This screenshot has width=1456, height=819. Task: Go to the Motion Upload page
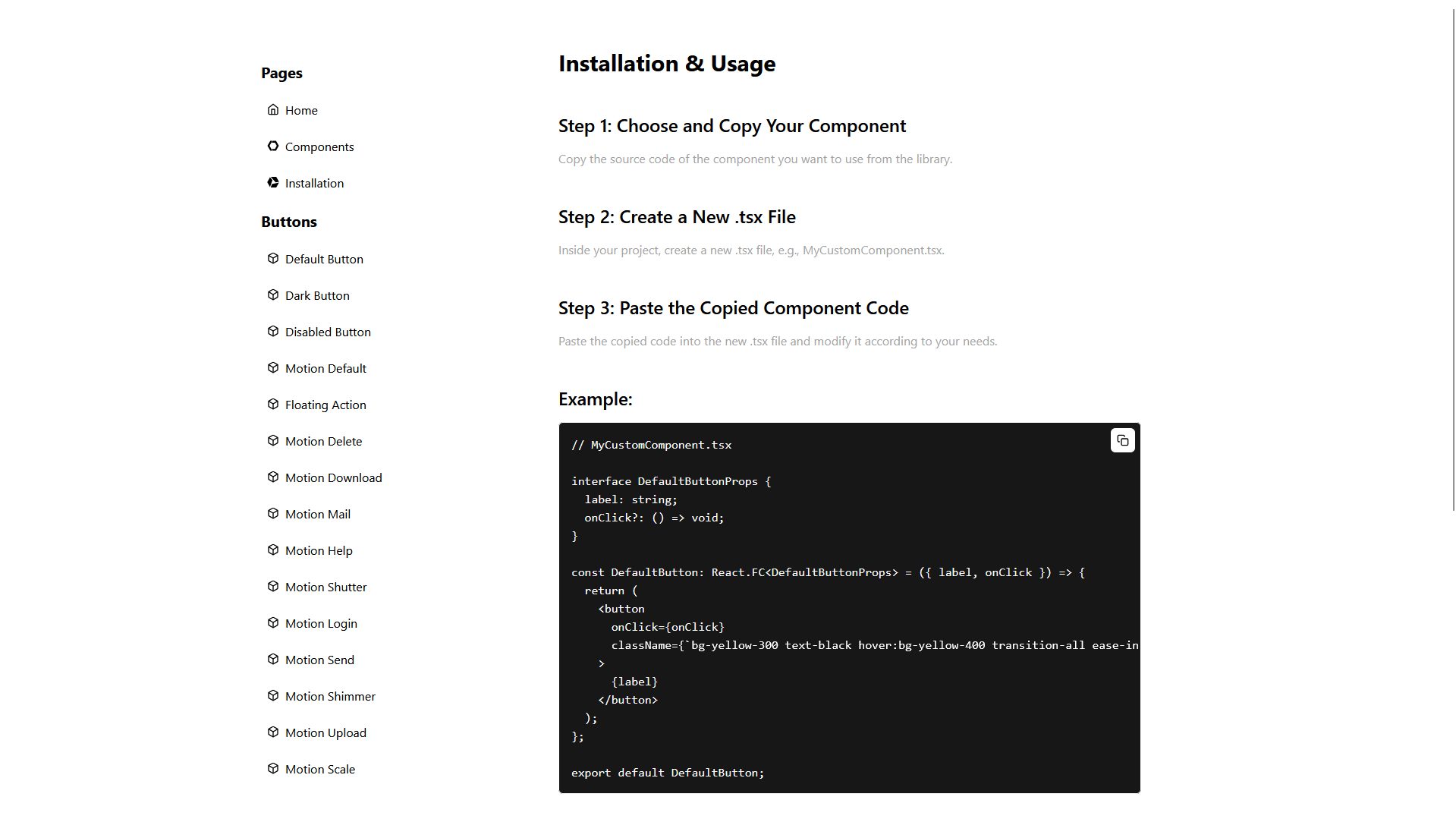[x=325, y=732]
